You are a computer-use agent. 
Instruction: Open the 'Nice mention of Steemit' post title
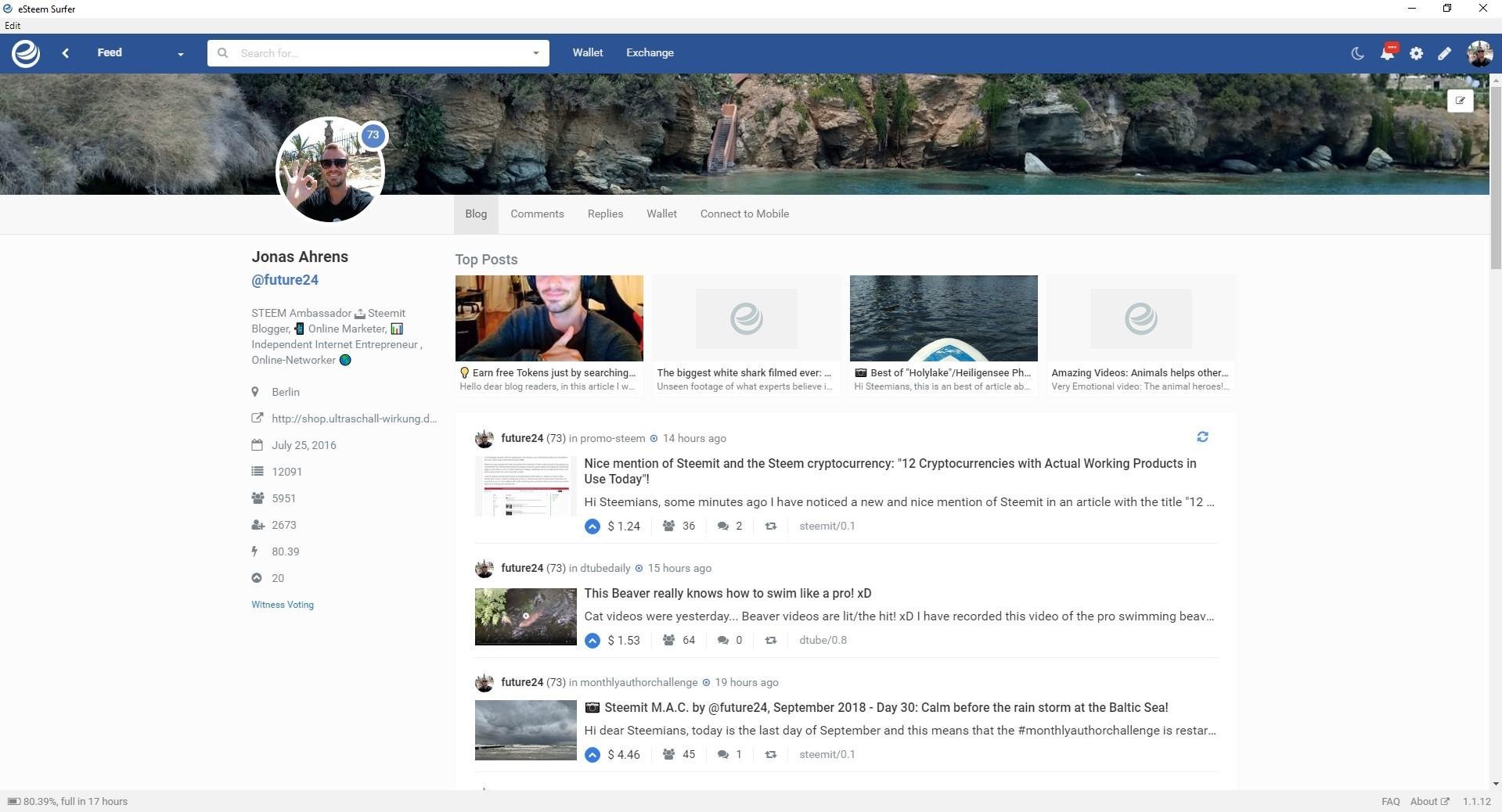pos(890,471)
